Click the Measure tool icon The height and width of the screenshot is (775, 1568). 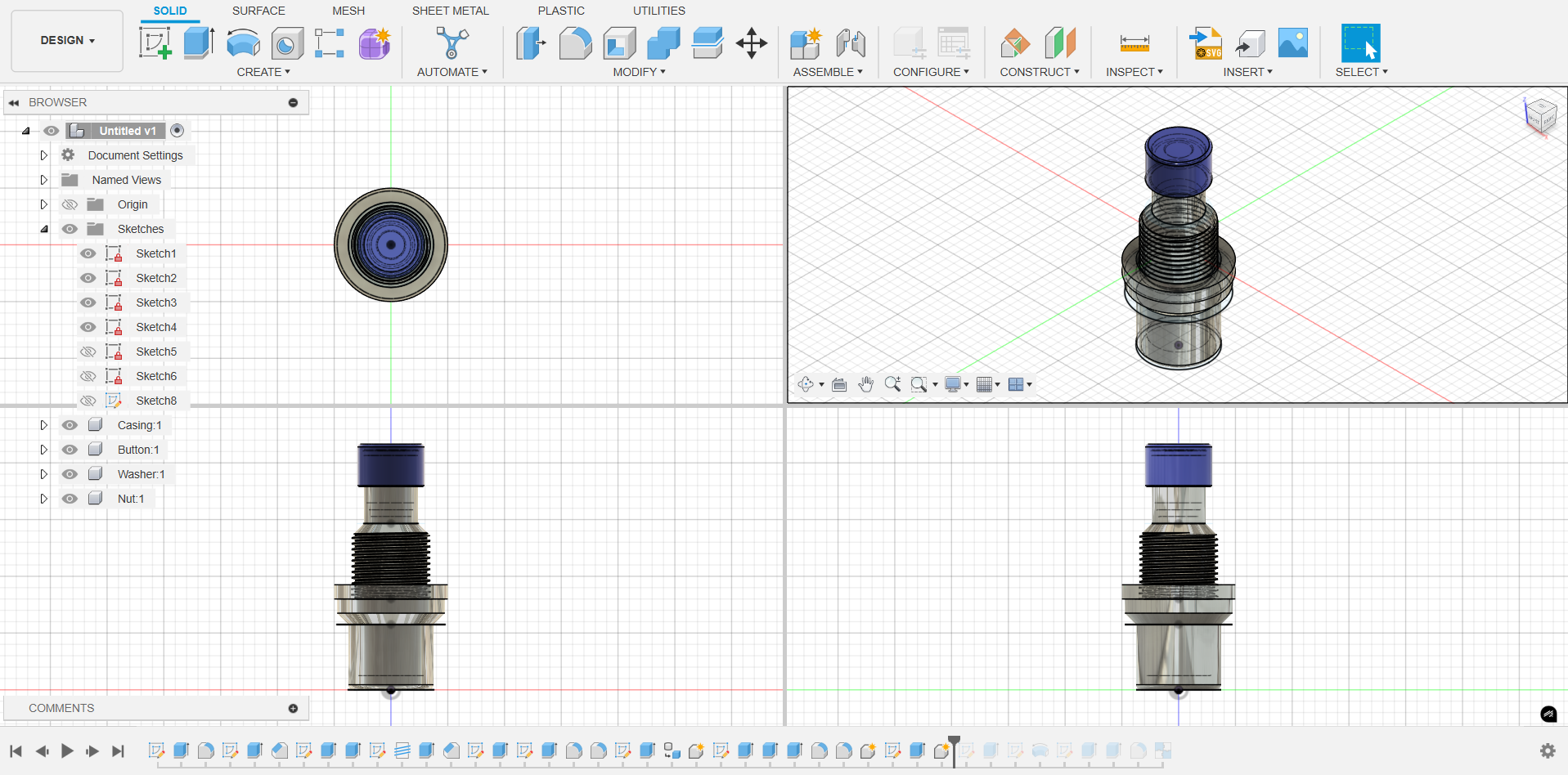tap(1134, 43)
